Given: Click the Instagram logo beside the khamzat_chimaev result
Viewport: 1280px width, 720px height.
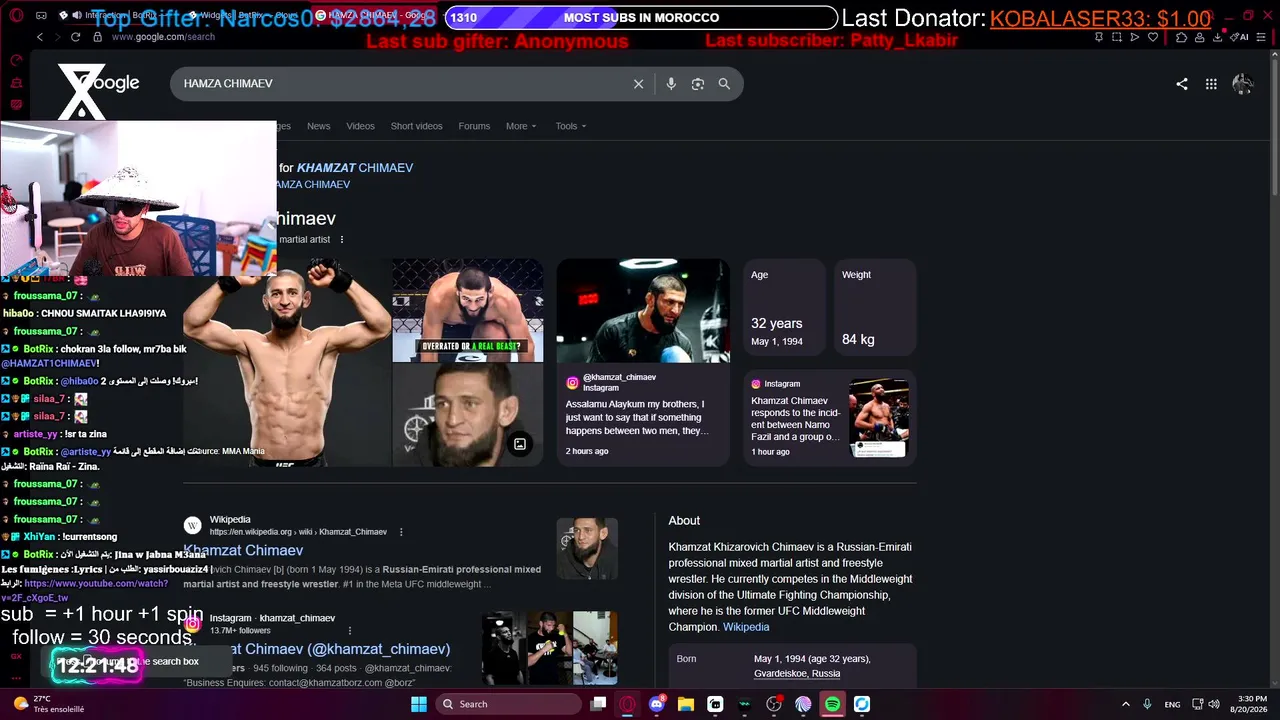Looking at the screenshot, I should (192, 624).
